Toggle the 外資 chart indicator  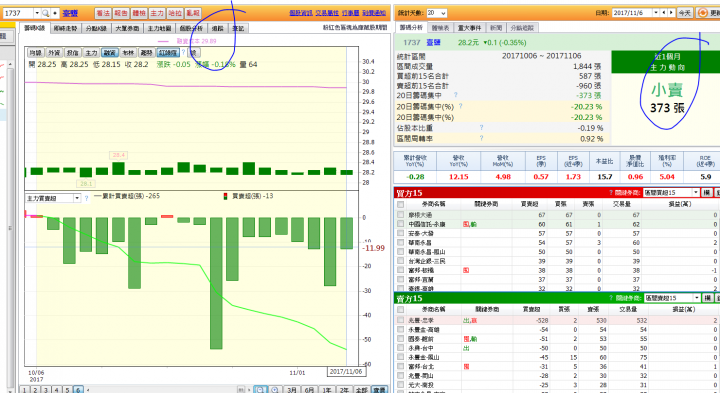click(x=54, y=53)
